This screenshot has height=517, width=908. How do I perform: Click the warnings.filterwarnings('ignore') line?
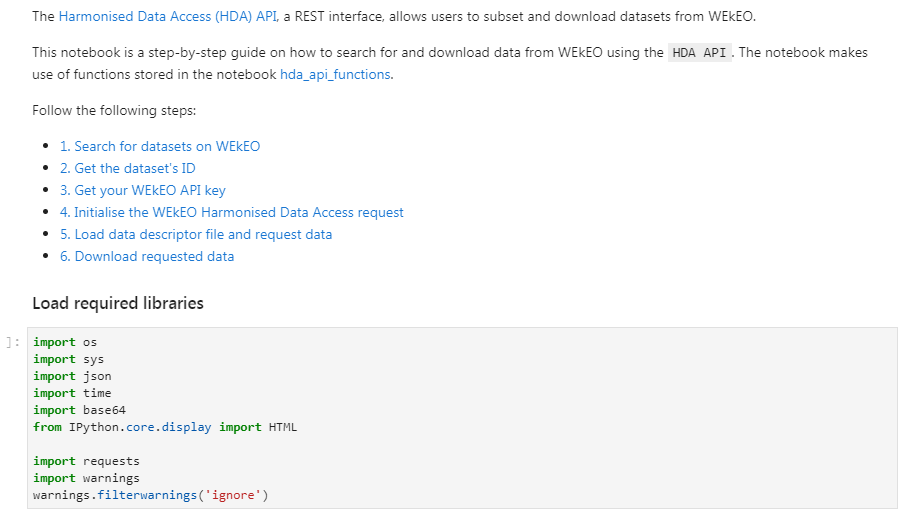[151, 496]
